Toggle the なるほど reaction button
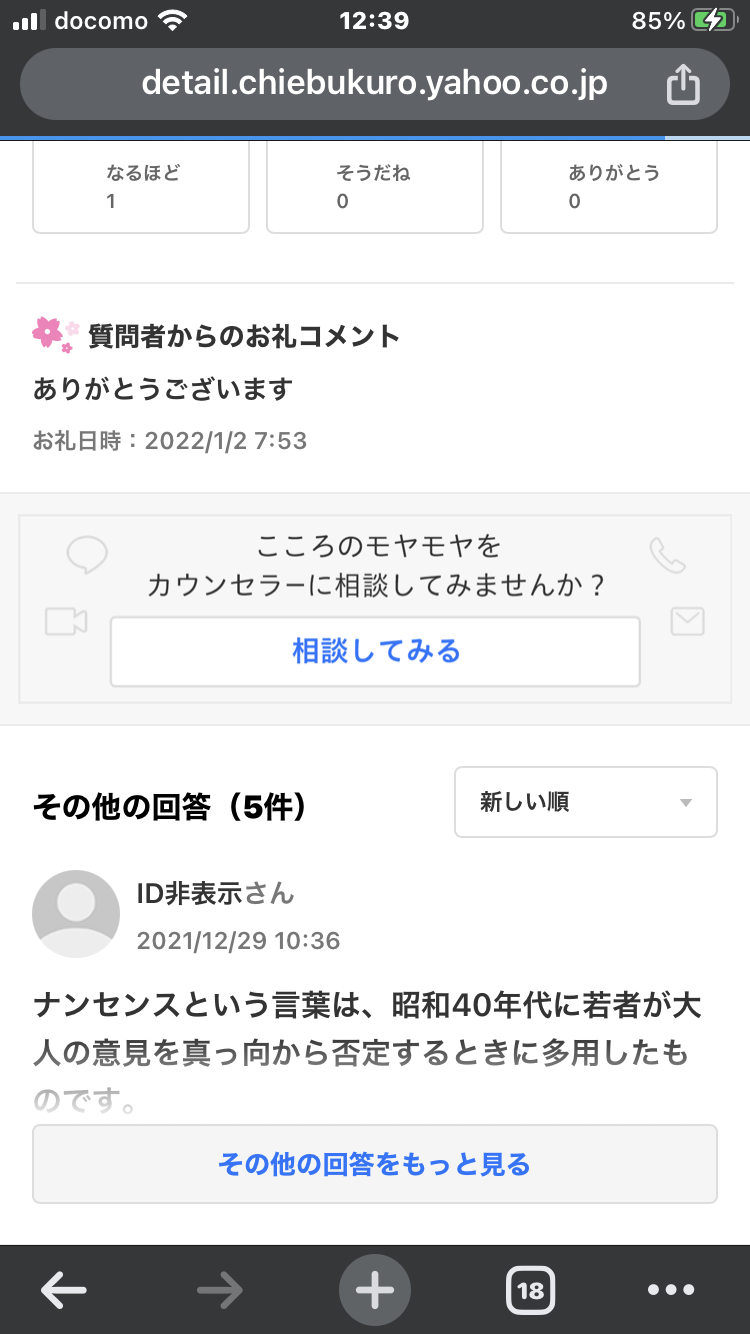The height and width of the screenshot is (1334, 750). (x=141, y=187)
